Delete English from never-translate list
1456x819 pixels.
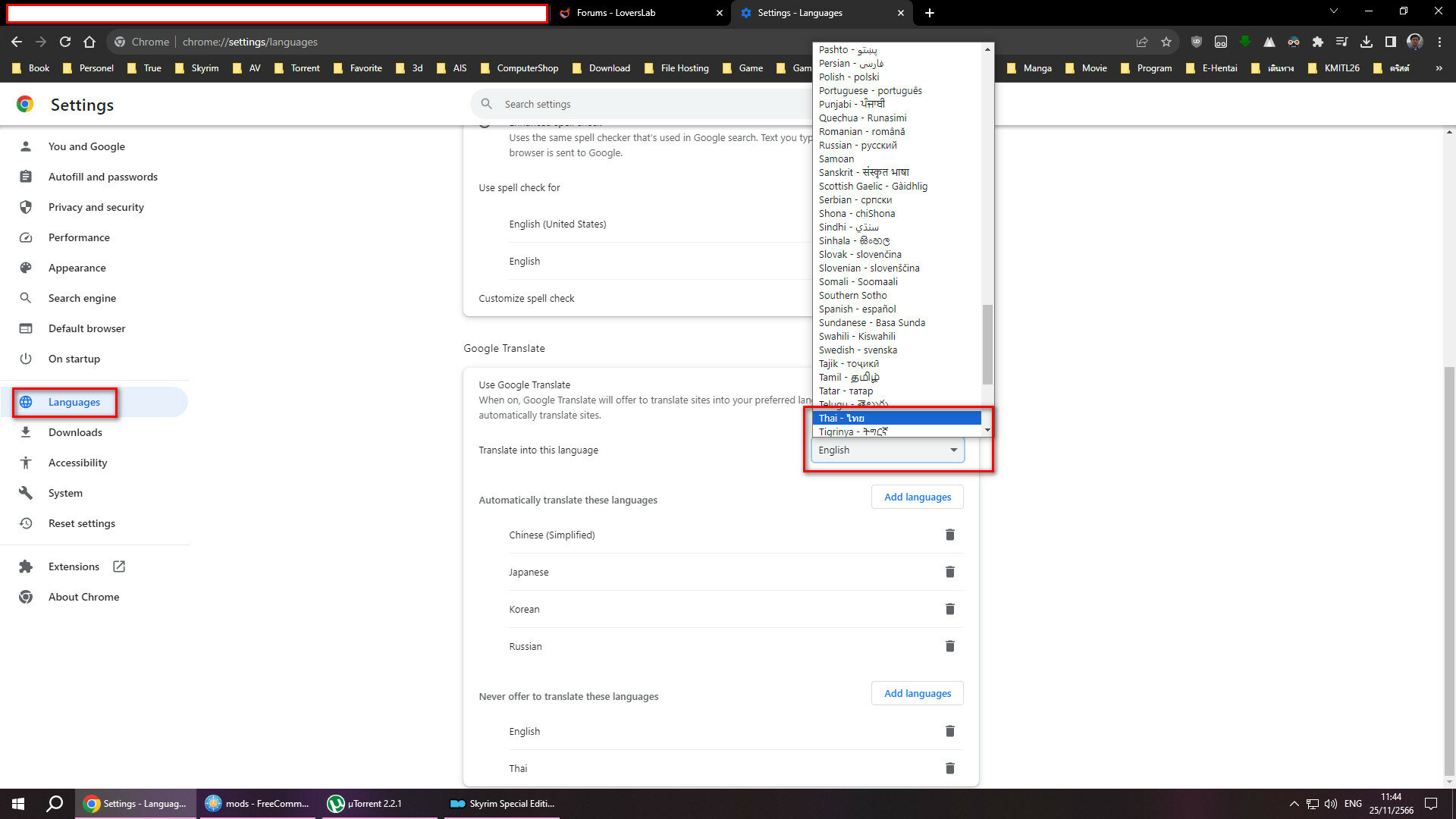click(949, 732)
